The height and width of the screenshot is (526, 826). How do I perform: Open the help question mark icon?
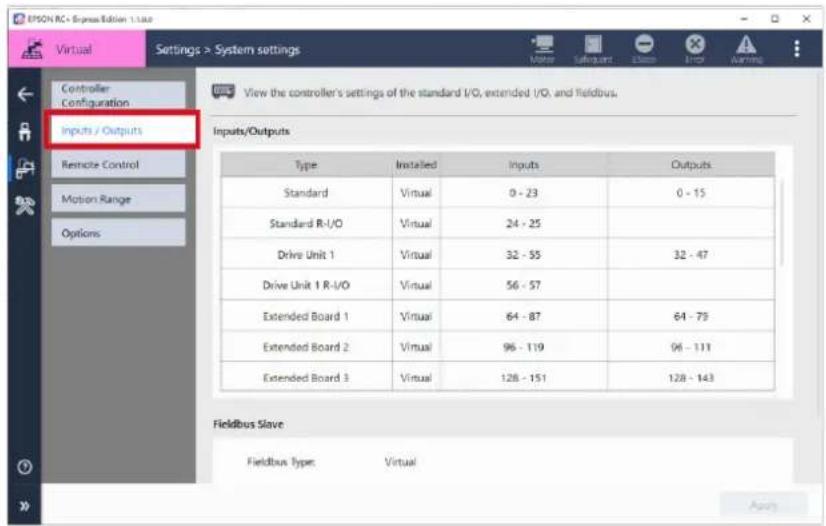[25, 467]
